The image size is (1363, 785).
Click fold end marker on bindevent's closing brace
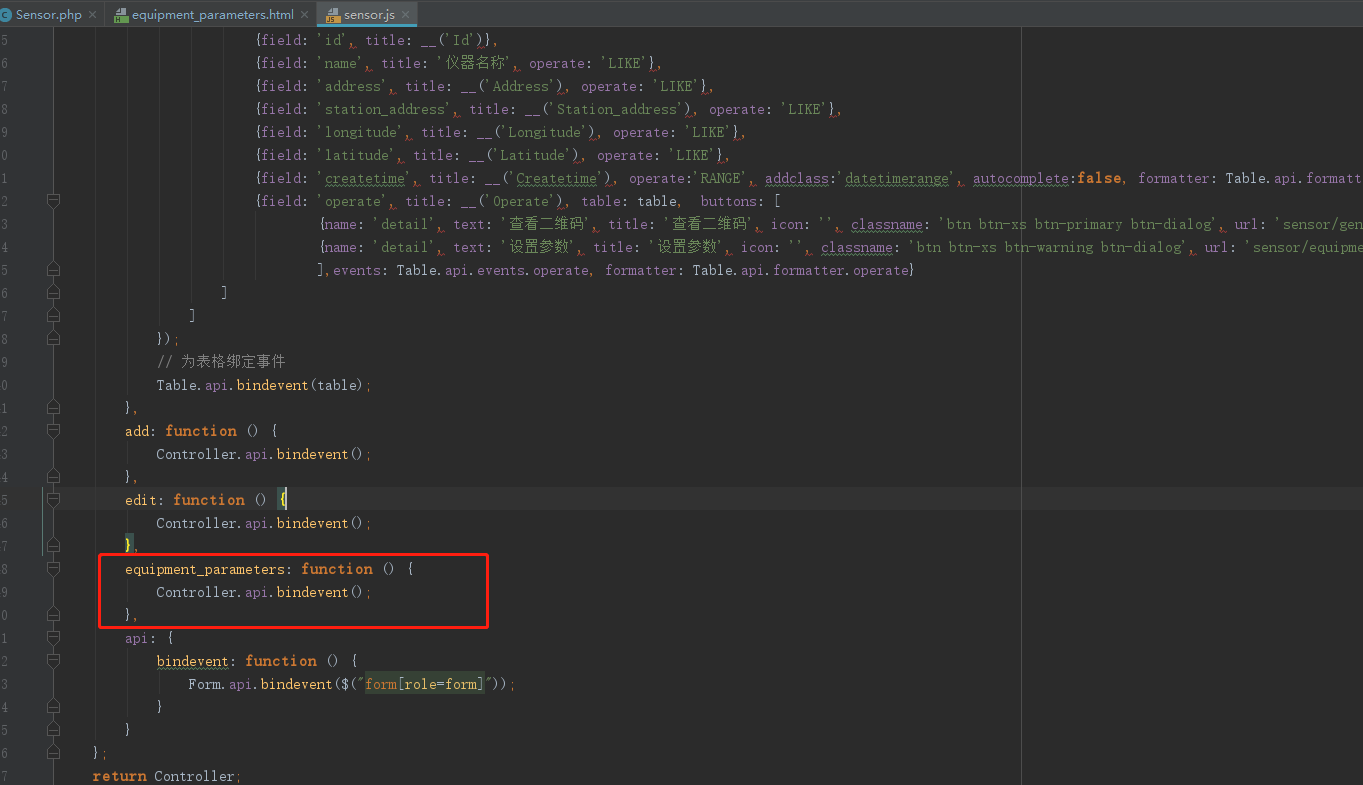click(x=53, y=707)
